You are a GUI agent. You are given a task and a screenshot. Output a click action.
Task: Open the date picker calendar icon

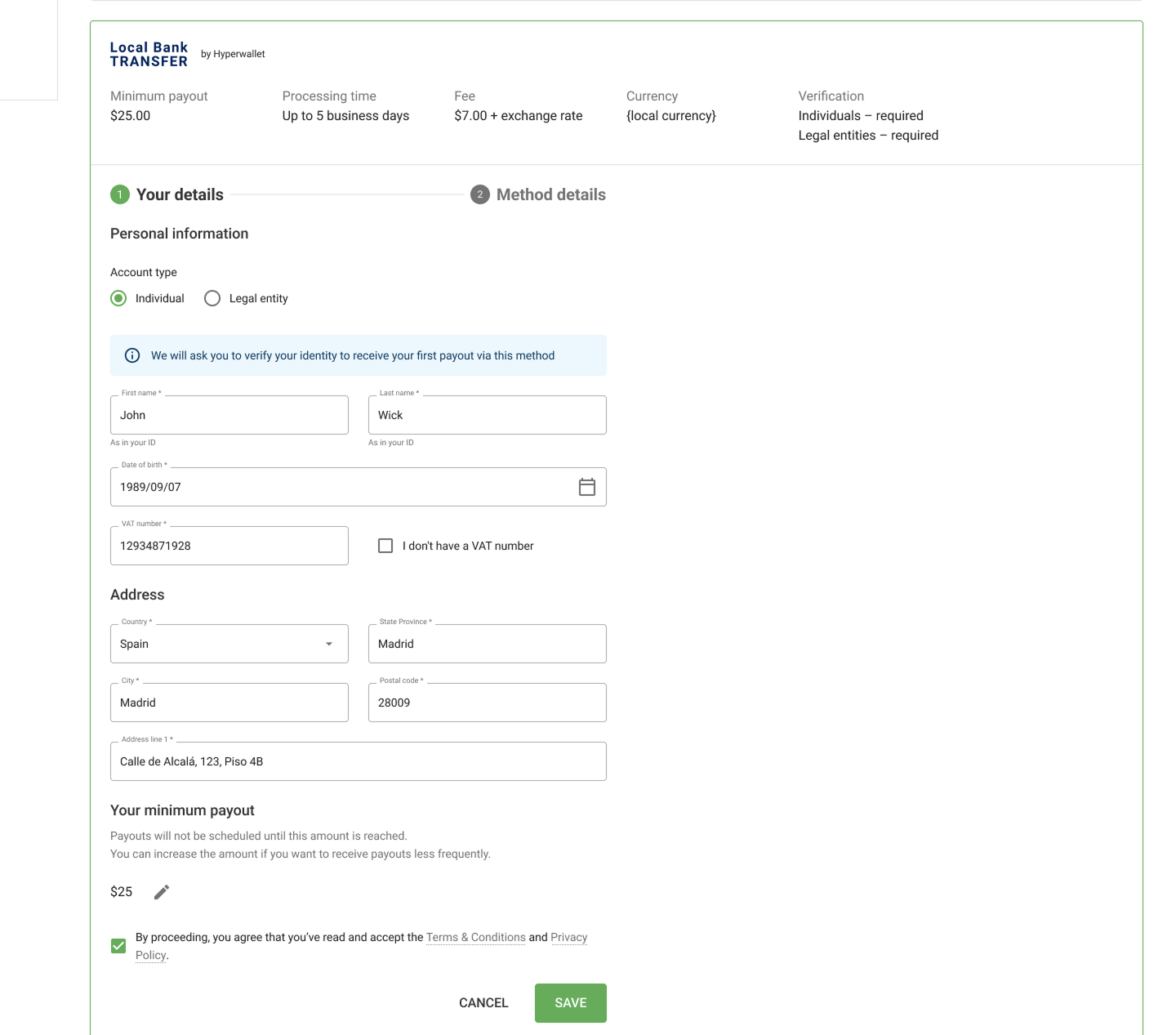(587, 487)
